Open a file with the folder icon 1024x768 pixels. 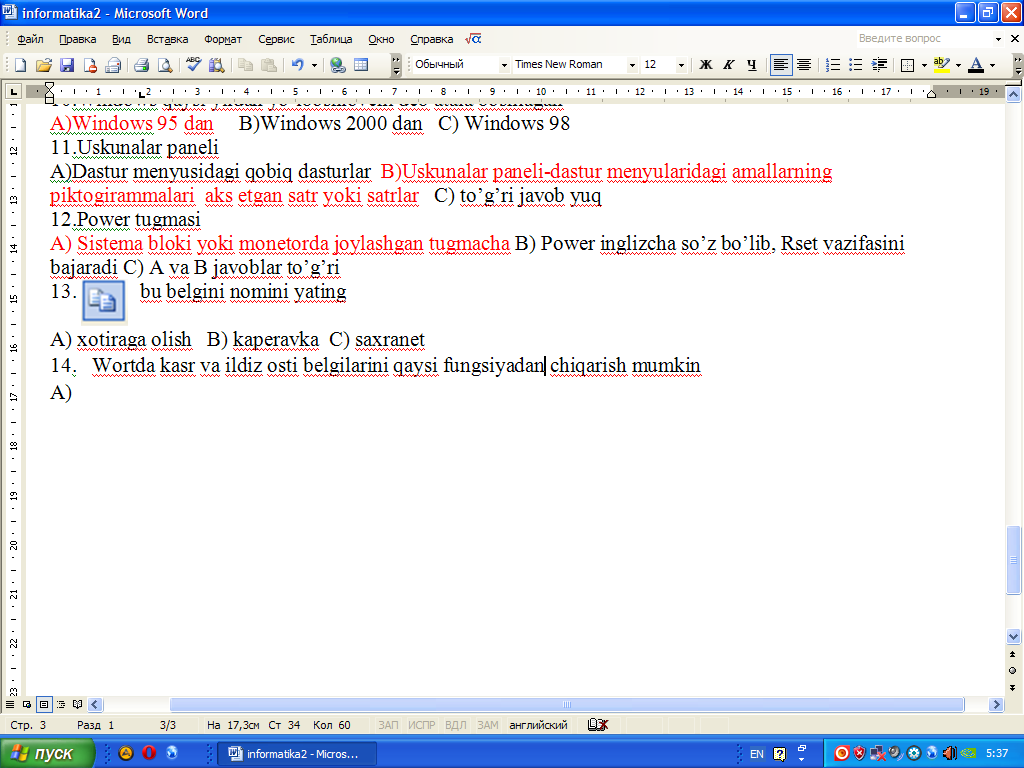(44, 65)
